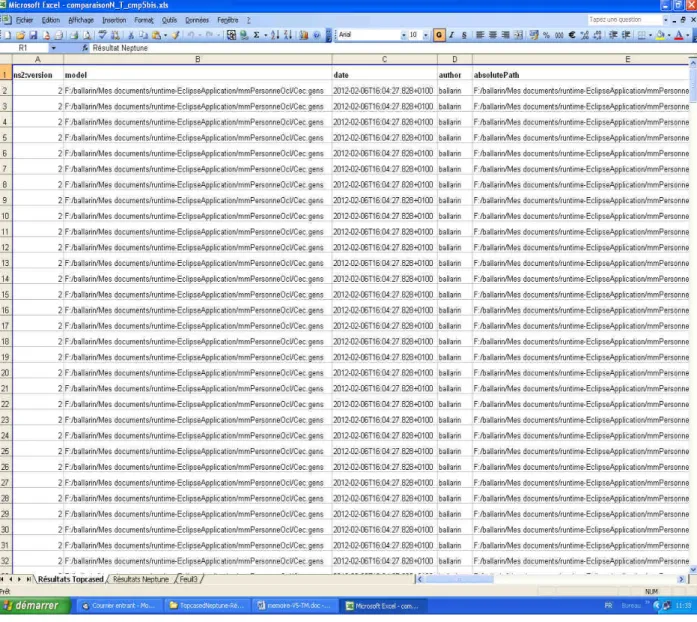Screen dimensions: 697x622
Task: Save the workbook with the floppy disk icon
Action: tap(33, 35)
